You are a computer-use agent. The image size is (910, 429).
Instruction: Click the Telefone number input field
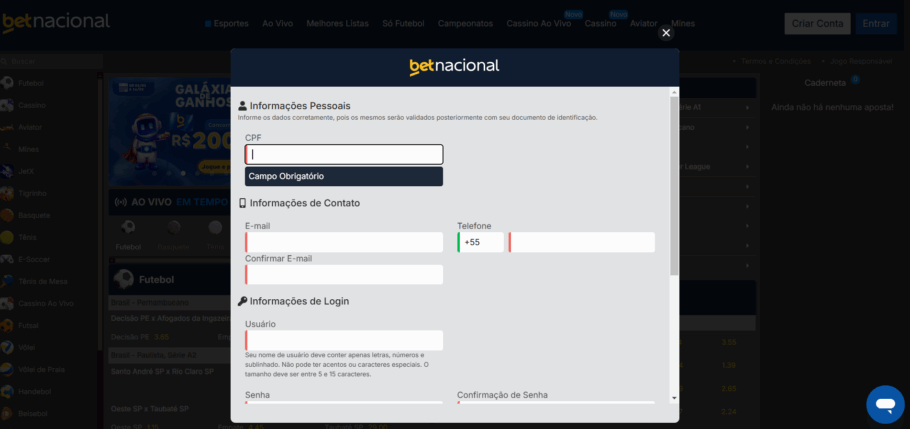[x=581, y=242]
